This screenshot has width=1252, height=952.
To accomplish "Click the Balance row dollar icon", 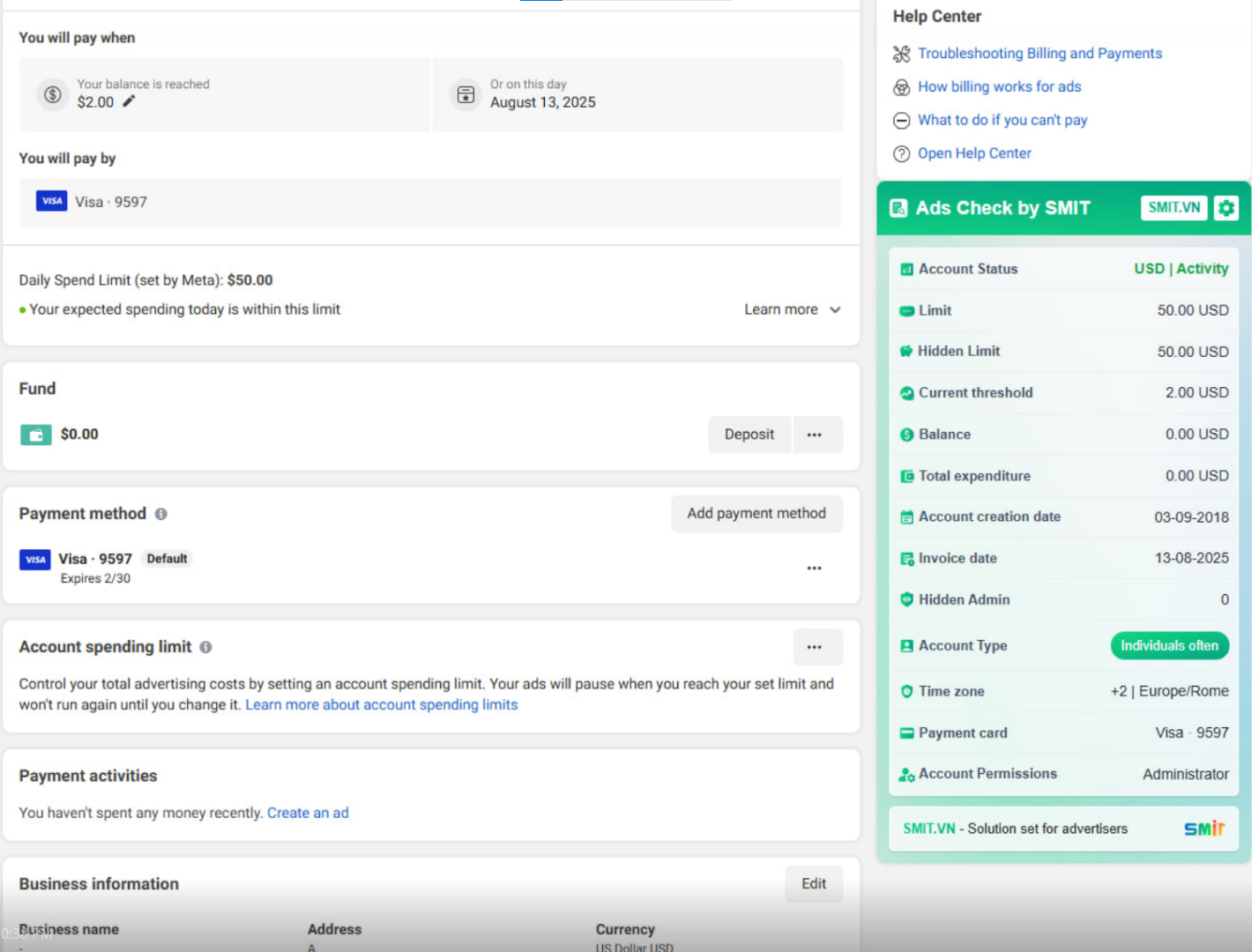I will pyautogui.click(x=906, y=435).
